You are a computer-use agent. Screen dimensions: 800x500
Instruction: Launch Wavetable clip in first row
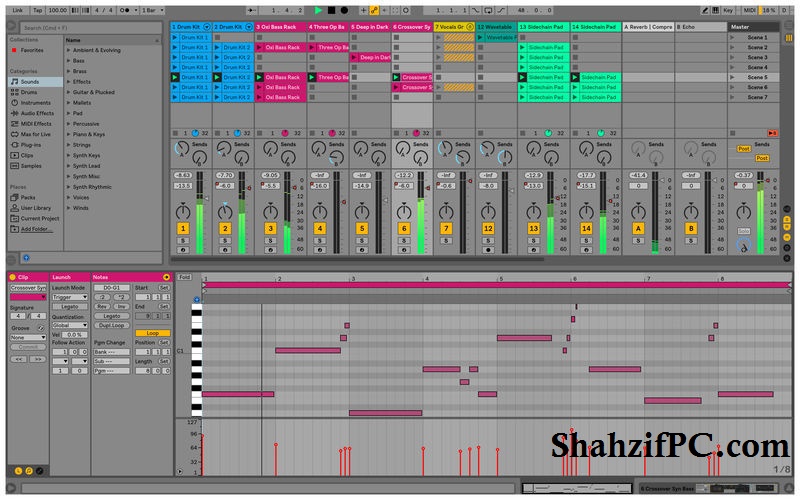click(480, 37)
